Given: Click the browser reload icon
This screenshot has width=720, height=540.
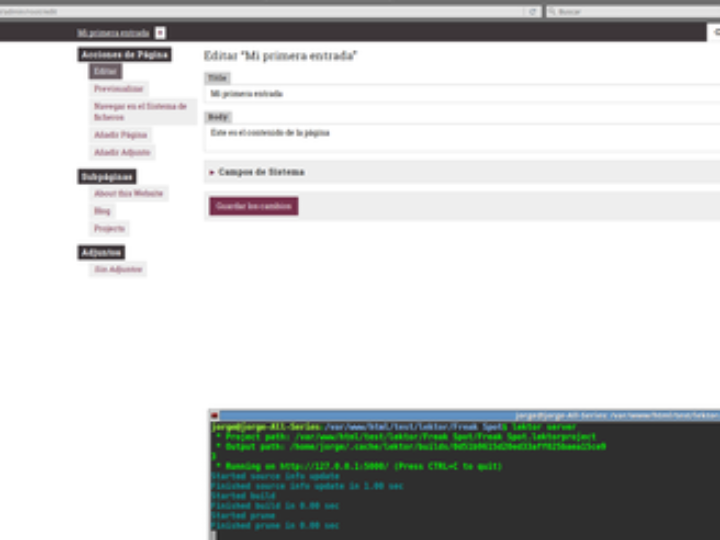Looking at the screenshot, I should tap(532, 12).
